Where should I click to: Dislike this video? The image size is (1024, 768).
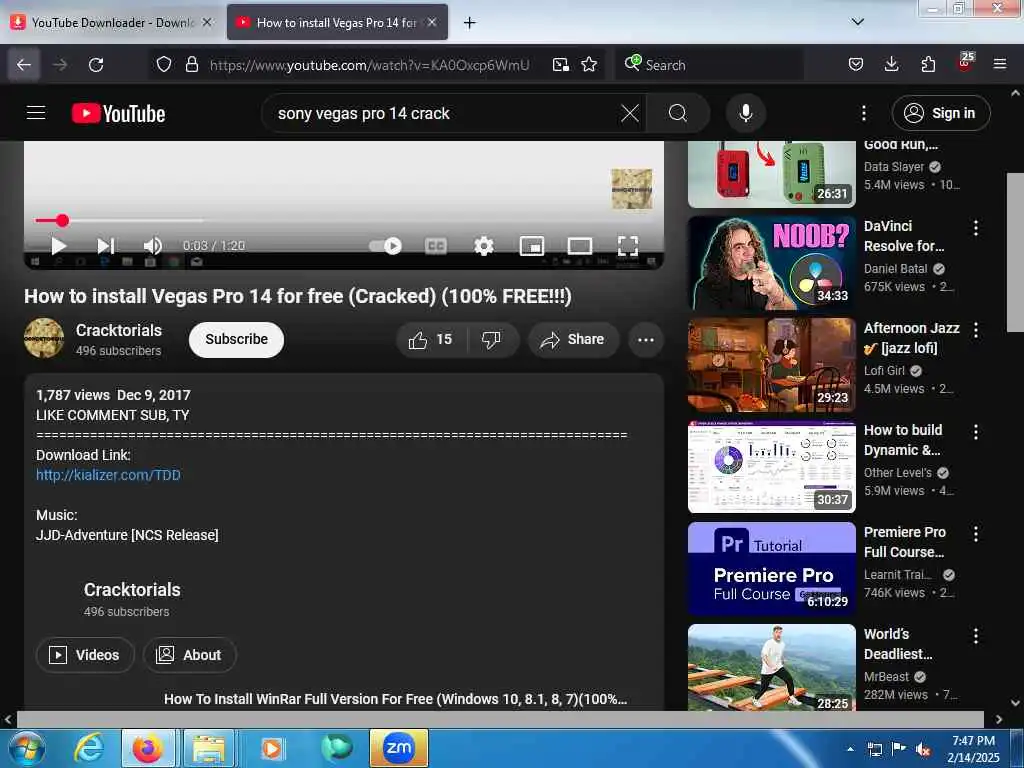pyautogui.click(x=491, y=340)
